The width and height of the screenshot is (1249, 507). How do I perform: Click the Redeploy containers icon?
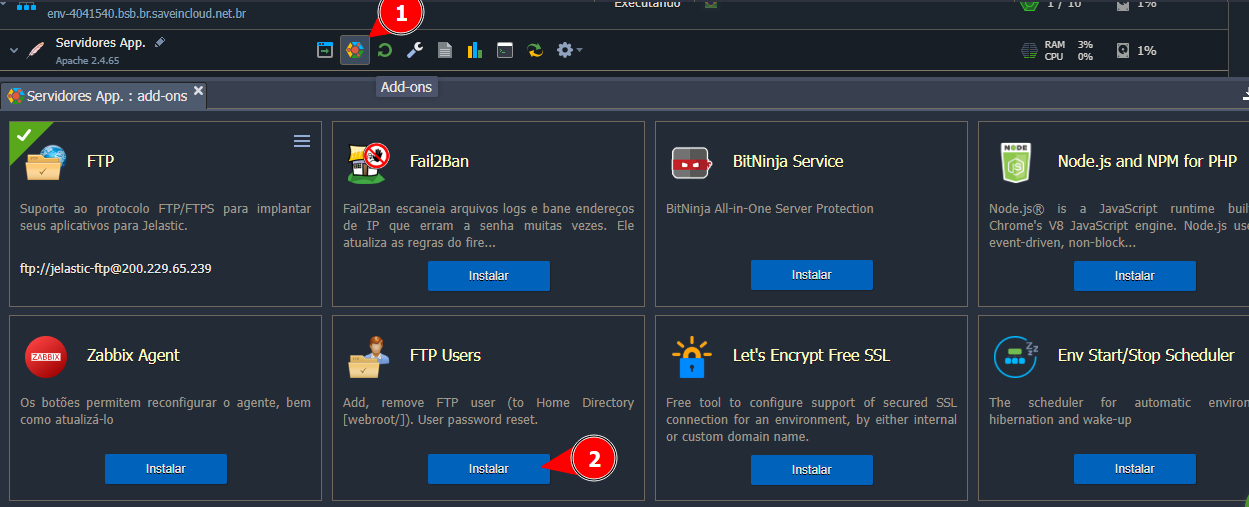pos(536,50)
